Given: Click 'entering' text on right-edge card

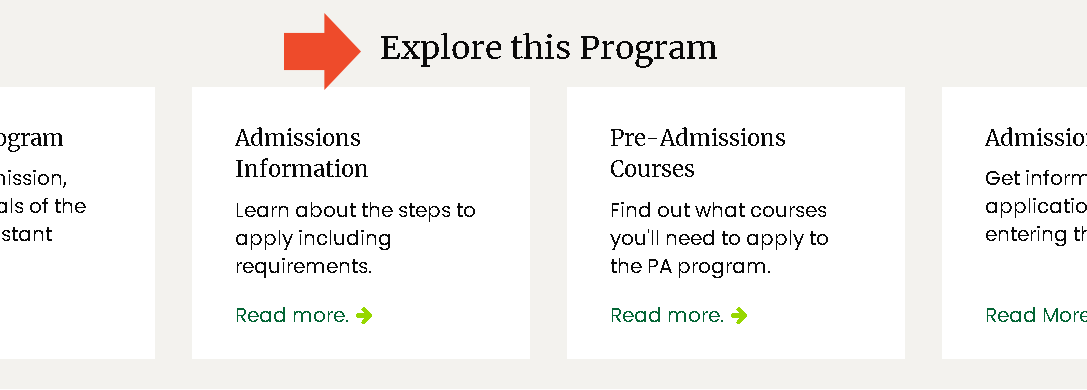Looking at the screenshot, I should pos(1026,235).
